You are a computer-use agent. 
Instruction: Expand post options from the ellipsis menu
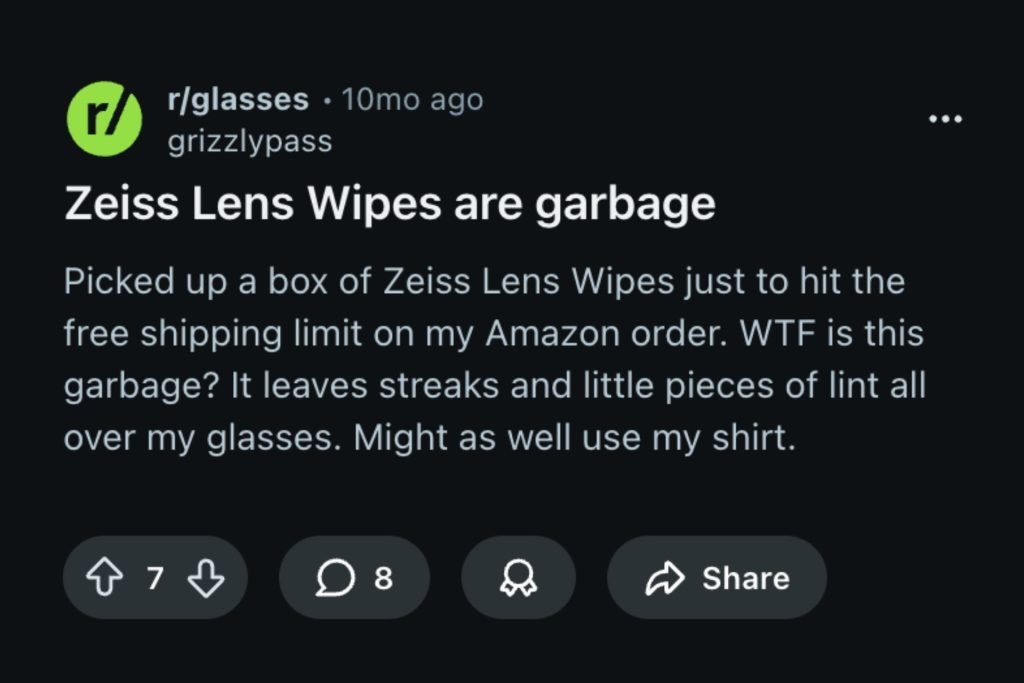coord(945,117)
